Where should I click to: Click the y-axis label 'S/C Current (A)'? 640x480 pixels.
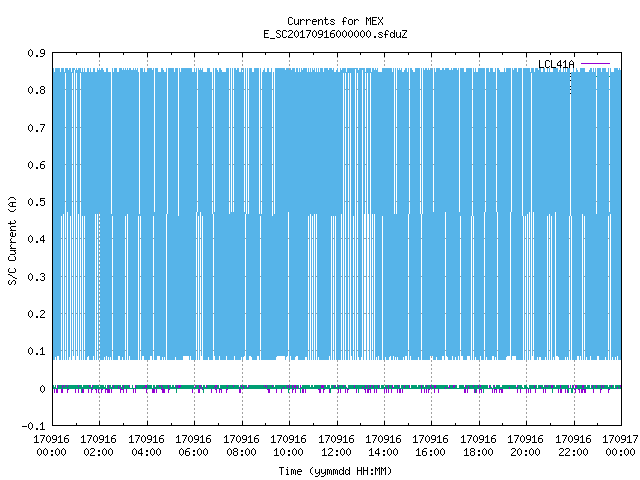[13, 241]
